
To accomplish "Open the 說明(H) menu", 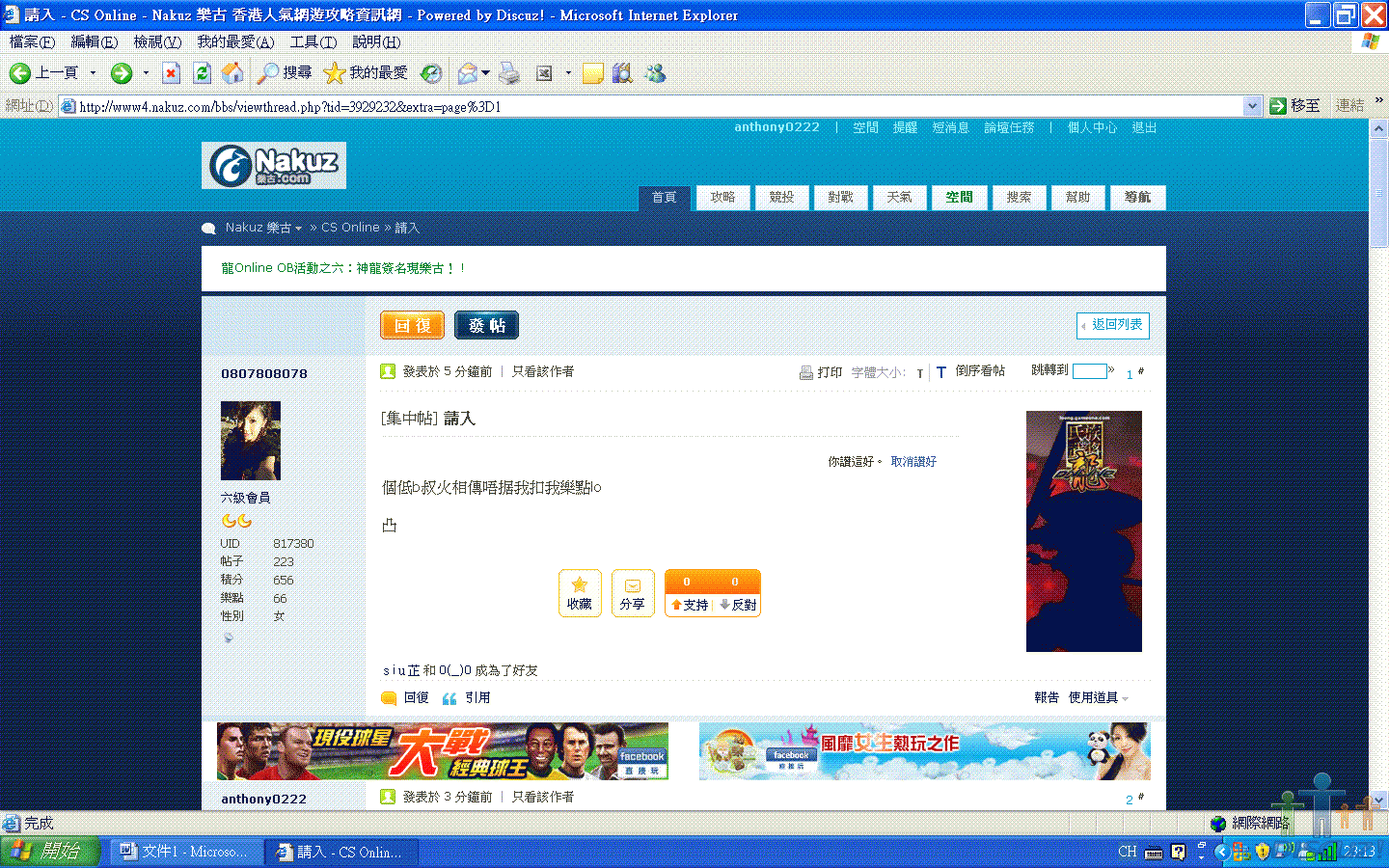I will pyautogui.click(x=376, y=41).
